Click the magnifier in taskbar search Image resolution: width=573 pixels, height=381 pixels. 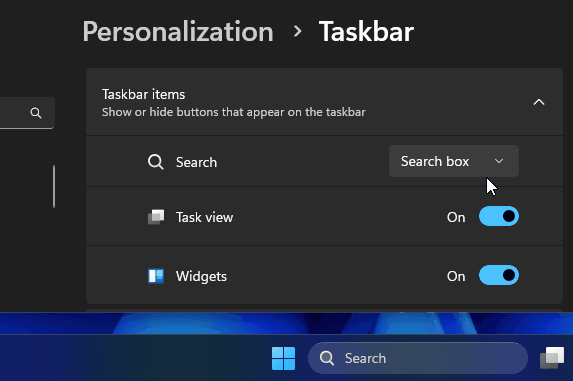[327, 358]
